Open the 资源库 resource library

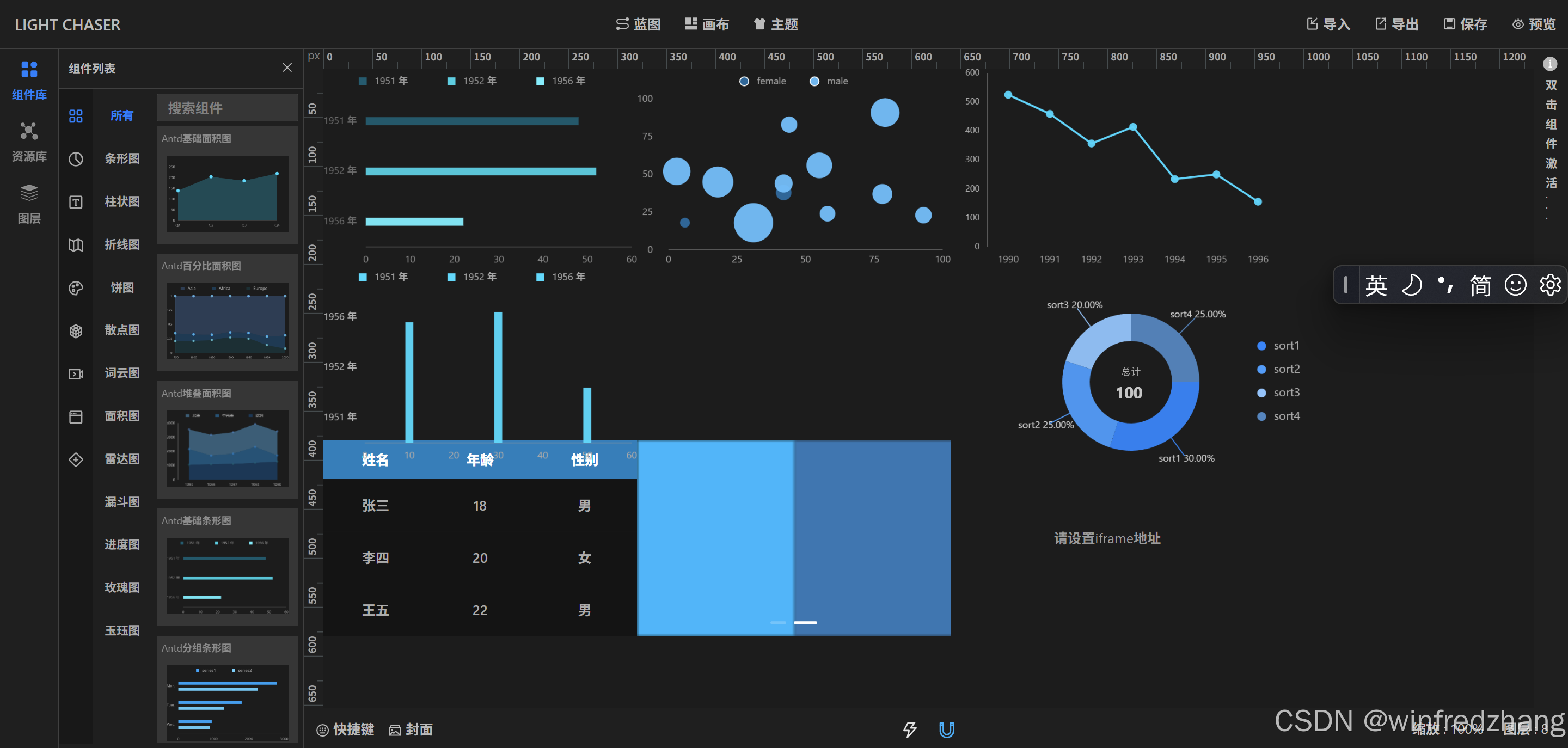29,142
